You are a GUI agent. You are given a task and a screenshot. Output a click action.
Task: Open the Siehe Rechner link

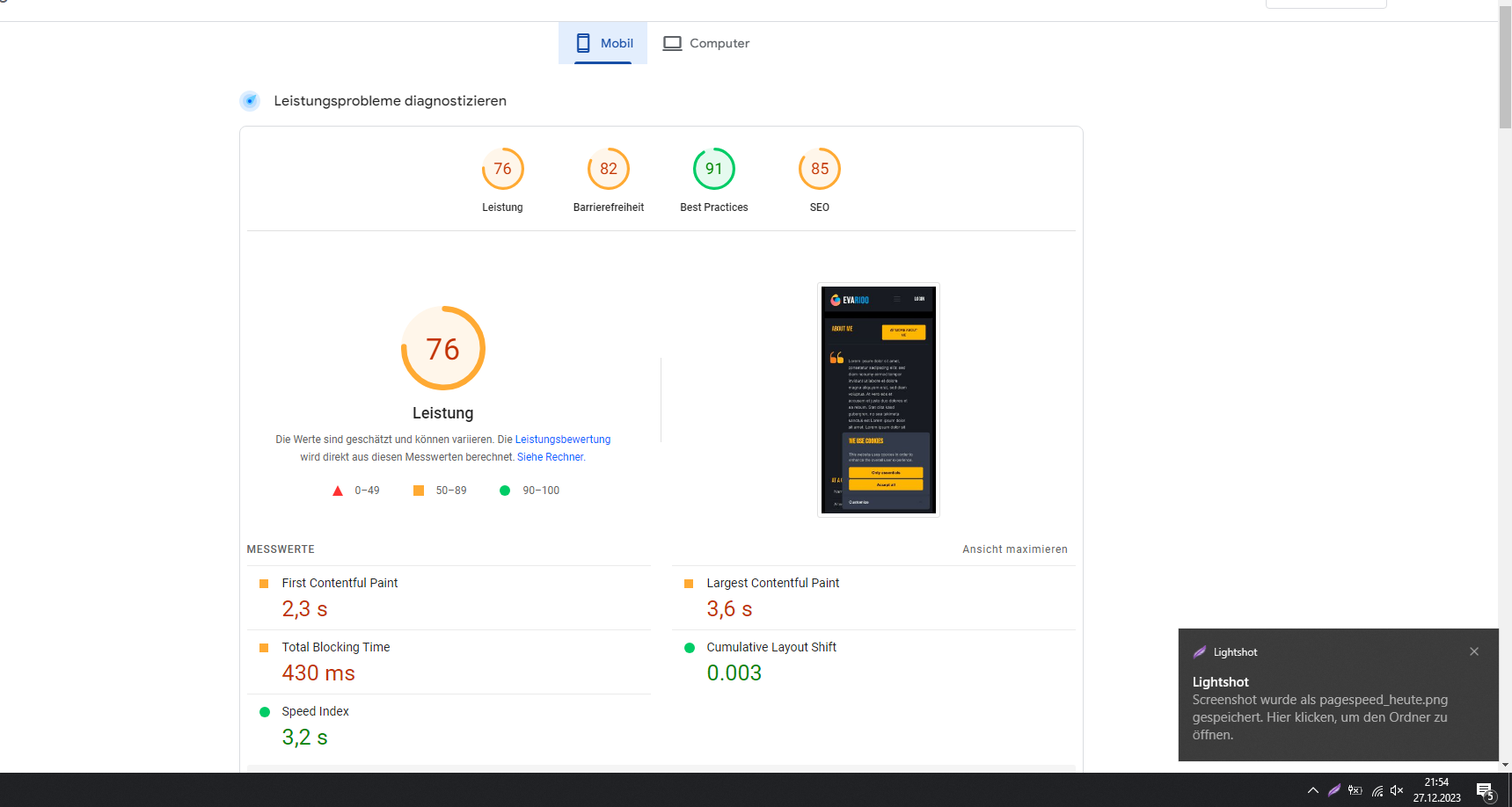click(550, 457)
